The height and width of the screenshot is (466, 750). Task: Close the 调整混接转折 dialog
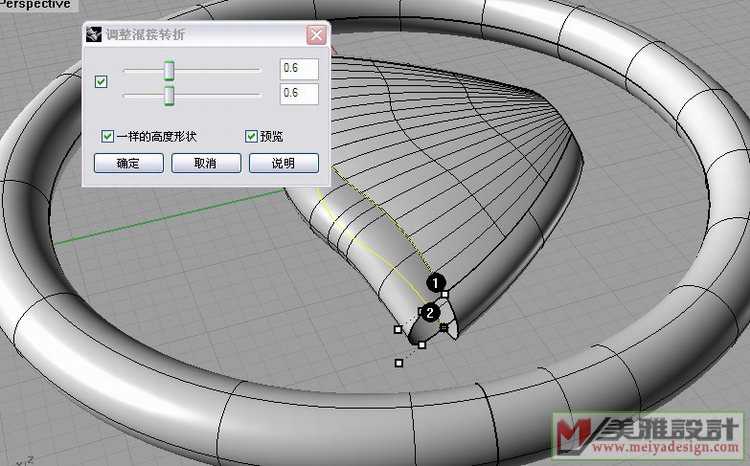316,35
